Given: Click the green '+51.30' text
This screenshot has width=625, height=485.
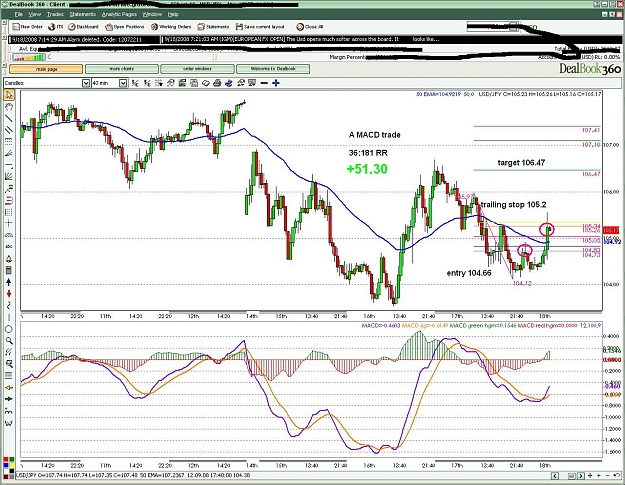Looking at the screenshot, I should coord(367,169).
